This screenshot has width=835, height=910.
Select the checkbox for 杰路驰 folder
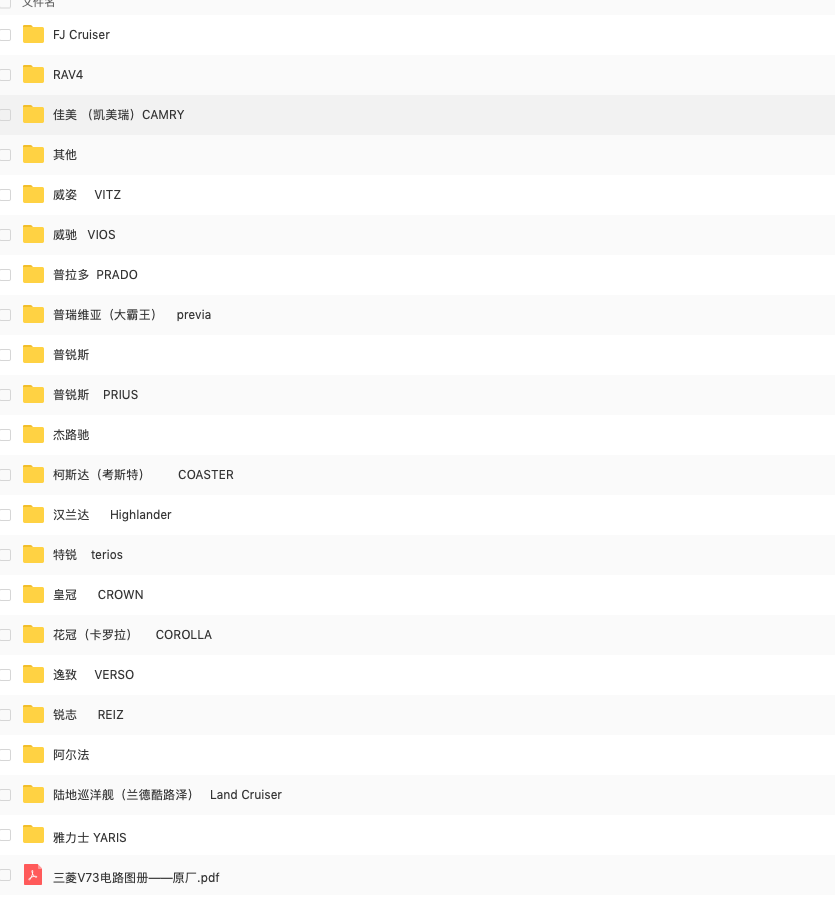5,435
